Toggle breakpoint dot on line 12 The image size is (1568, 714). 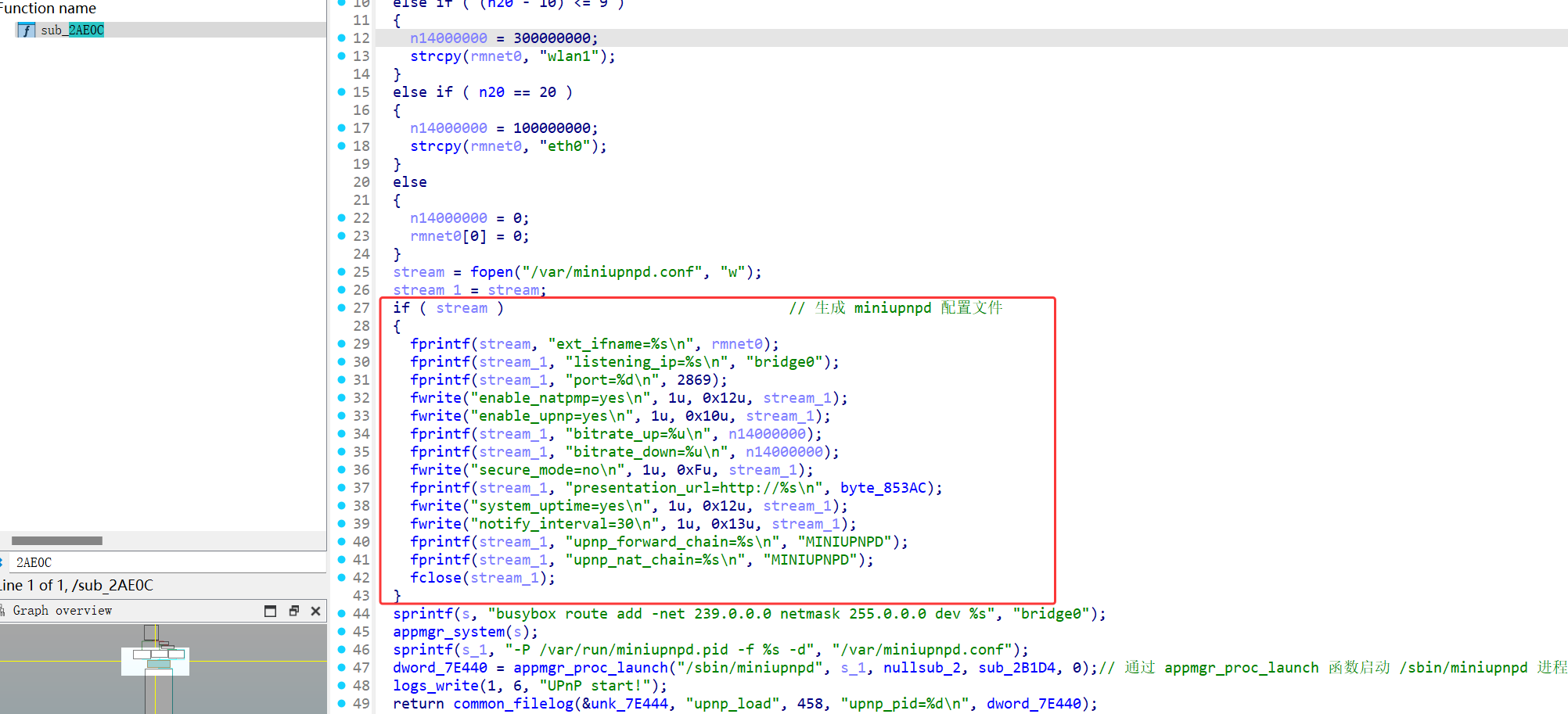coord(341,38)
